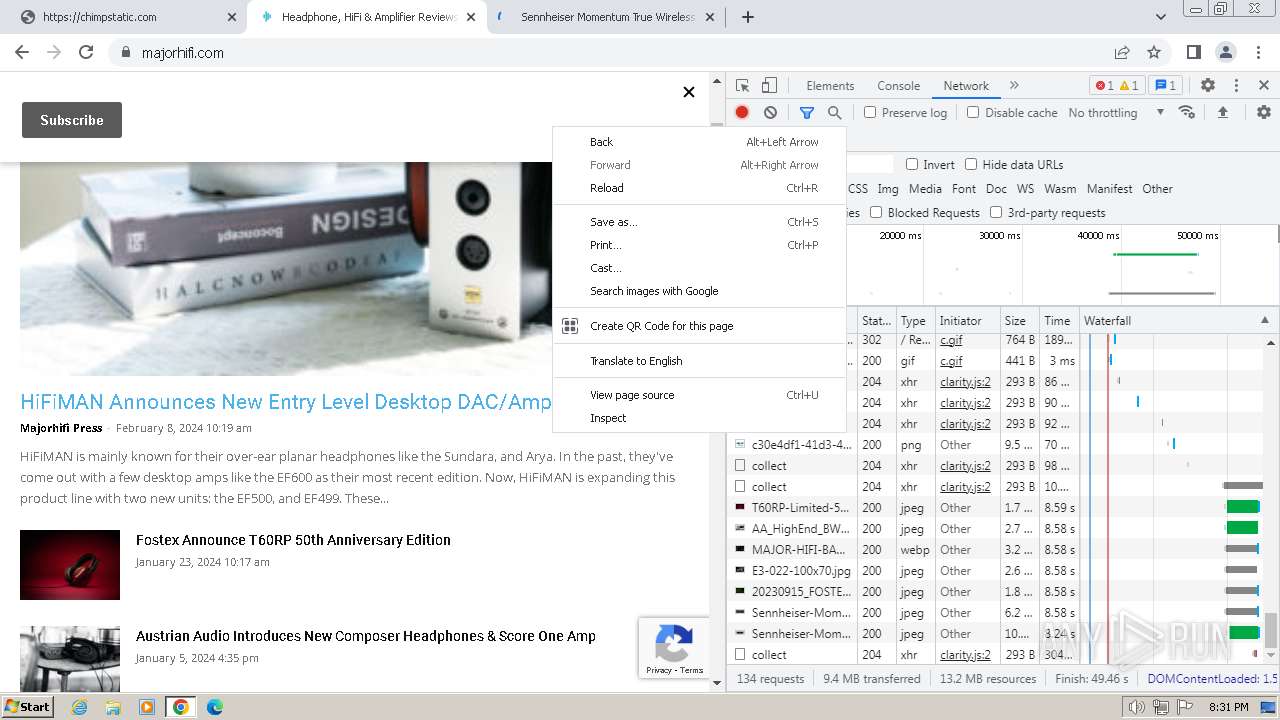Click the Subscribe button
1280x720 pixels.
[72, 120]
